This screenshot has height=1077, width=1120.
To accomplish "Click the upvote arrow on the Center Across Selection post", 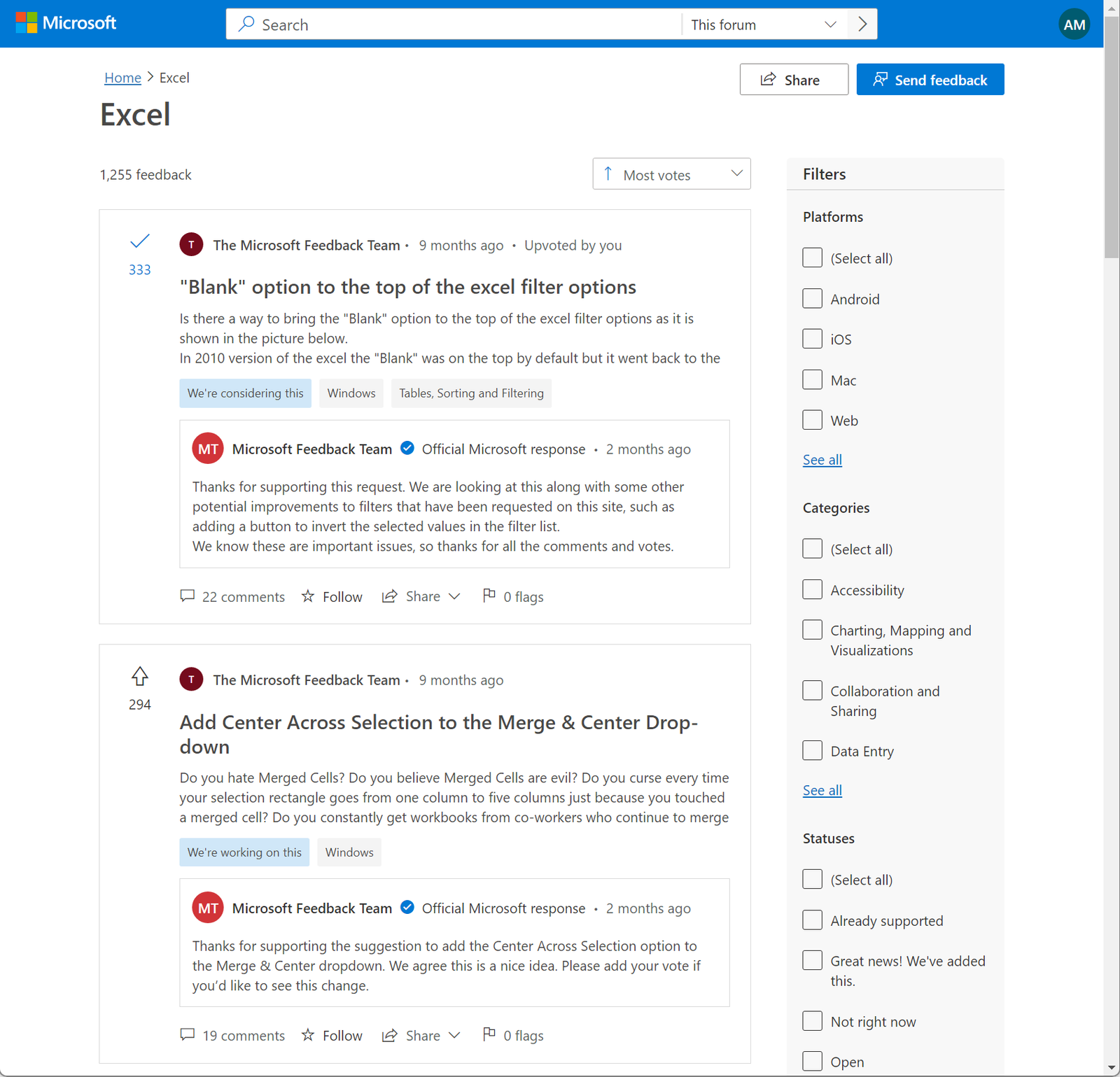I will click(x=140, y=676).
